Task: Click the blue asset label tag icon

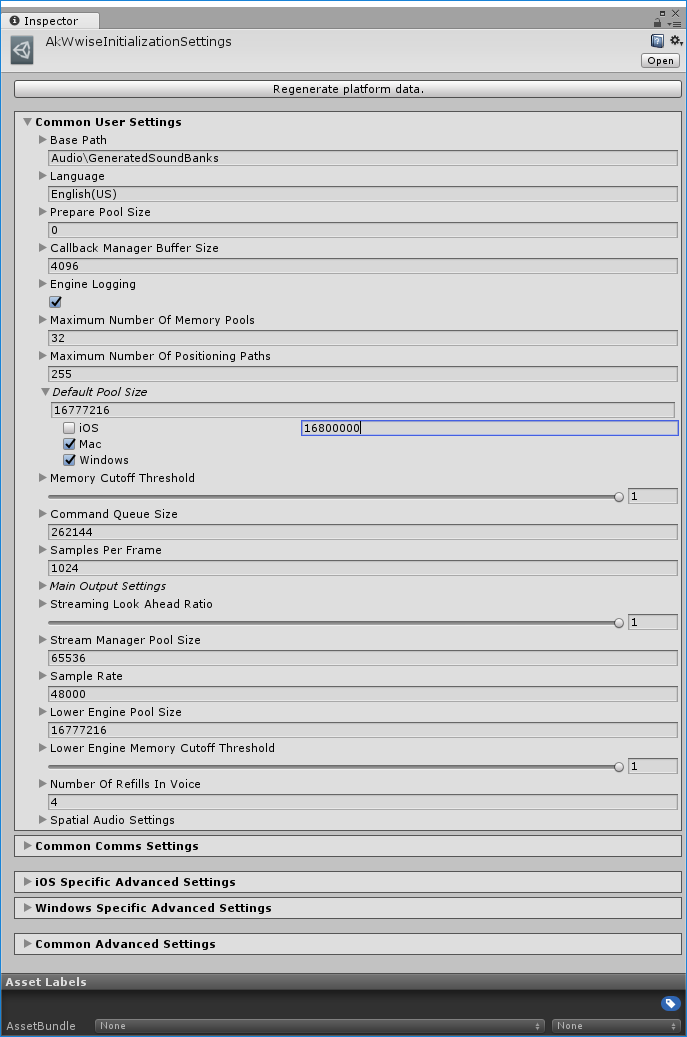Action: click(670, 1003)
